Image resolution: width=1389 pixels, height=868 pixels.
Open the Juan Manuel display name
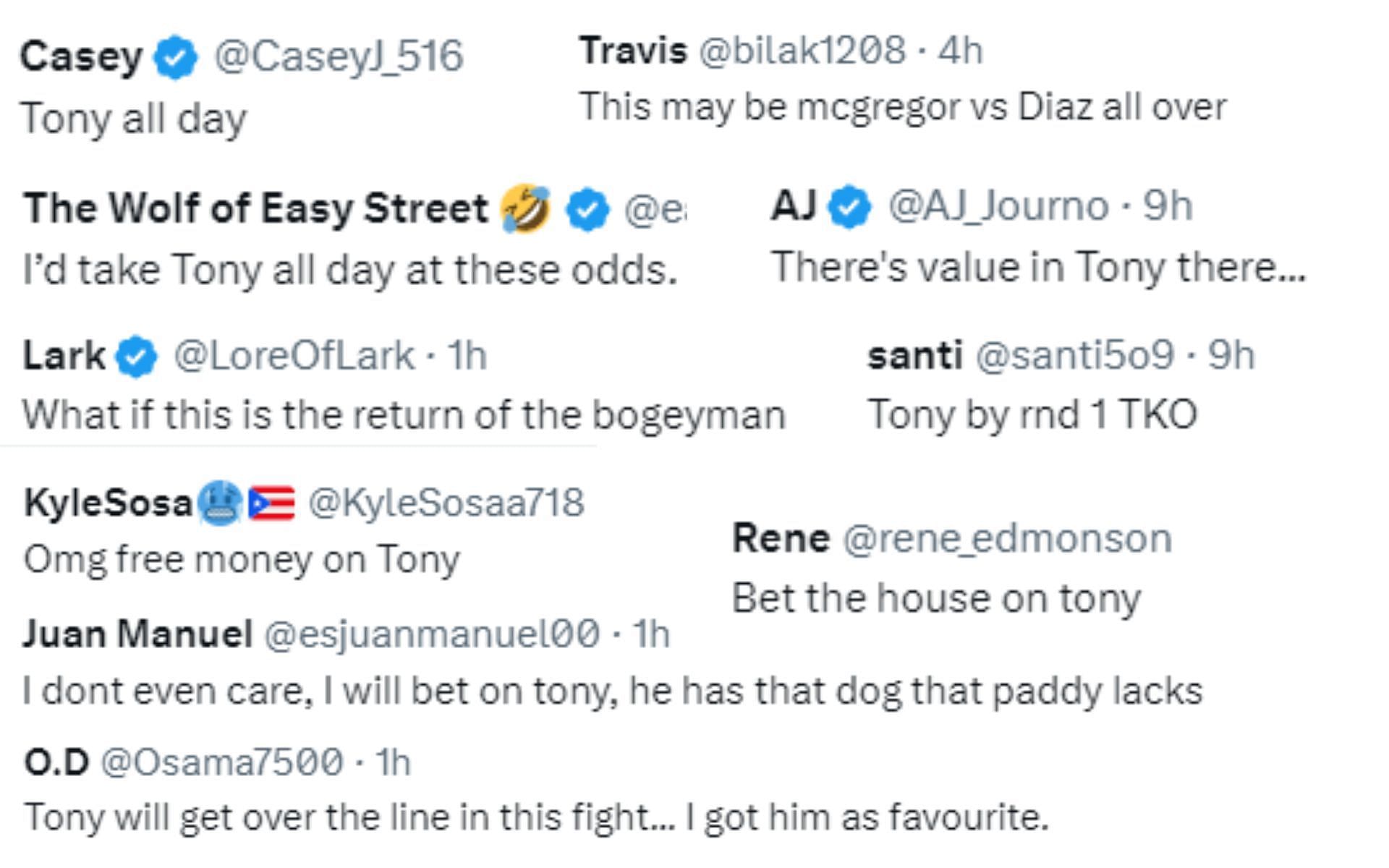137,634
